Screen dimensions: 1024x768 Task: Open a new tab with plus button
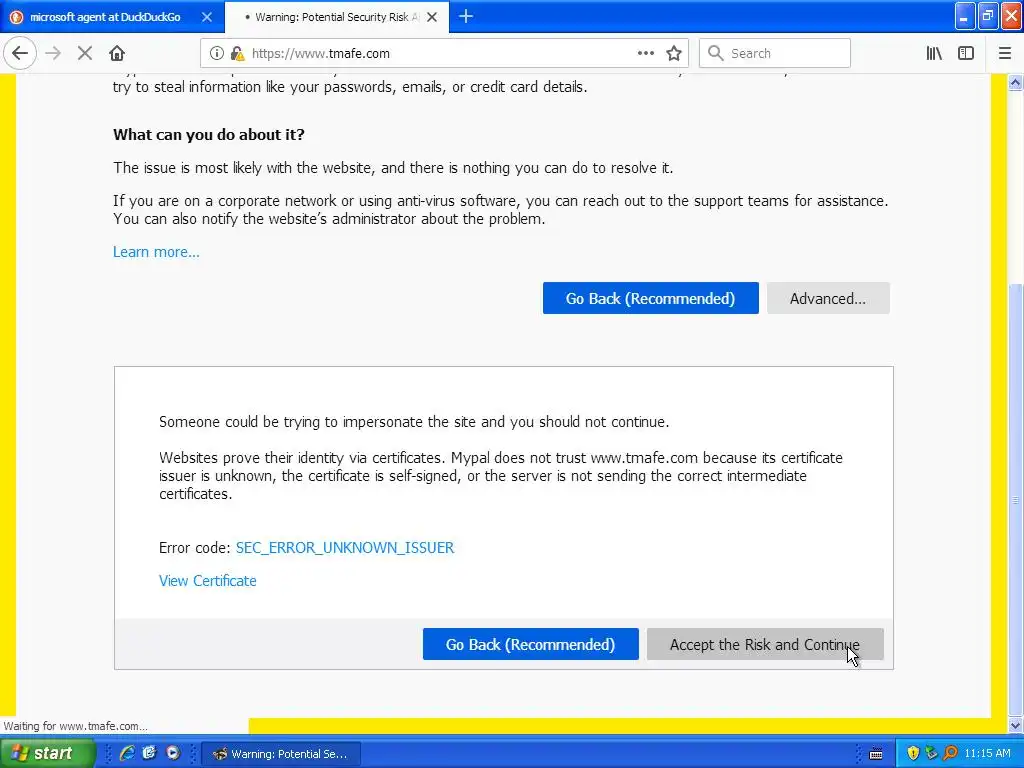[x=466, y=17]
